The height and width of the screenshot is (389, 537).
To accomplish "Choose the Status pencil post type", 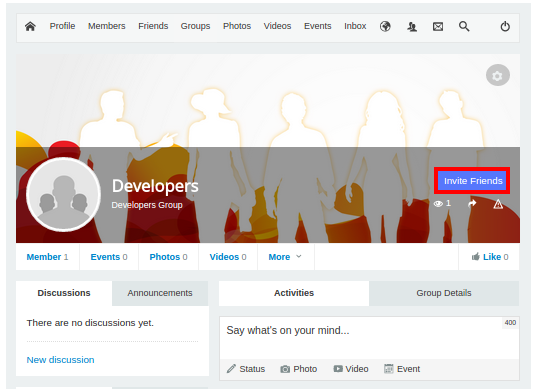I will click(x=246, y=369).
